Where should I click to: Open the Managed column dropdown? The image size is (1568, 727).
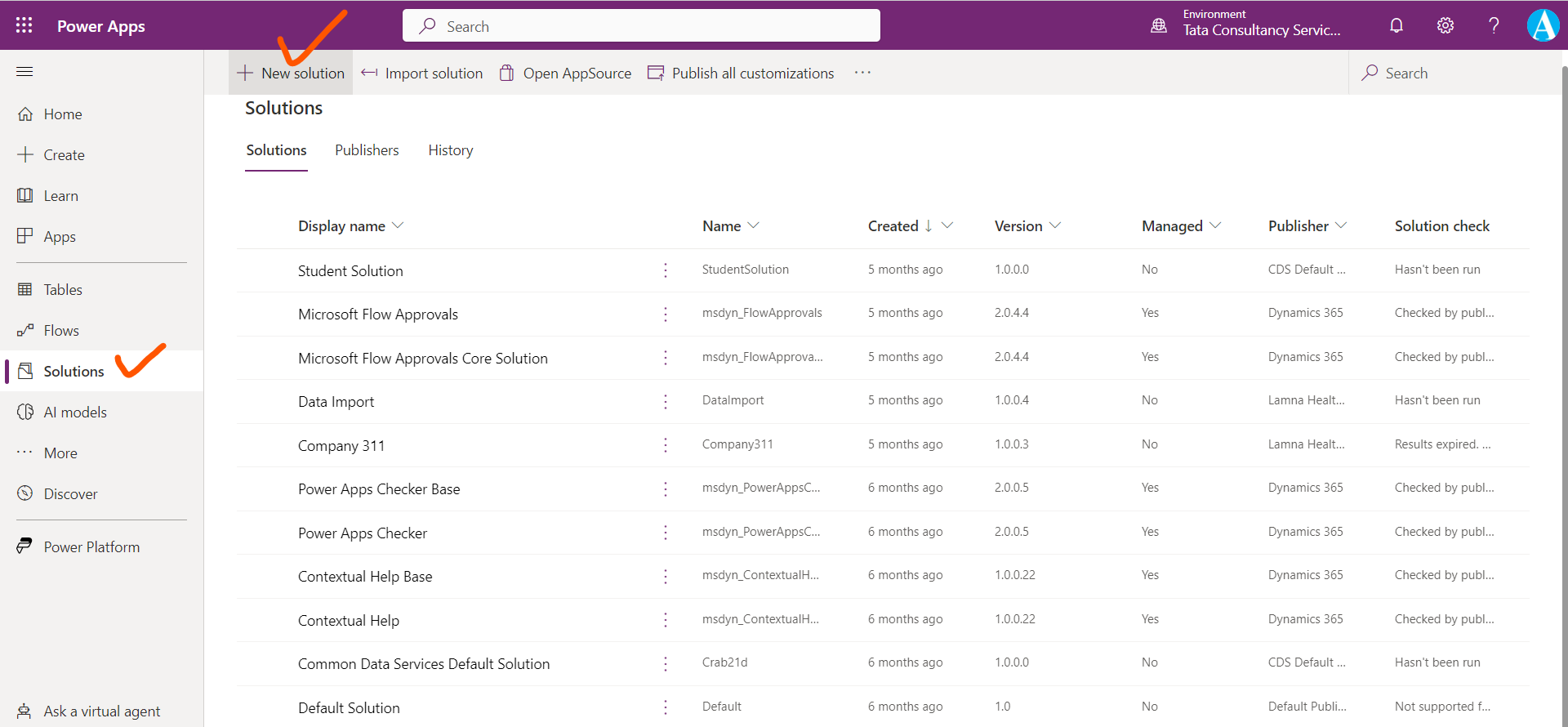click(1215, 225)
